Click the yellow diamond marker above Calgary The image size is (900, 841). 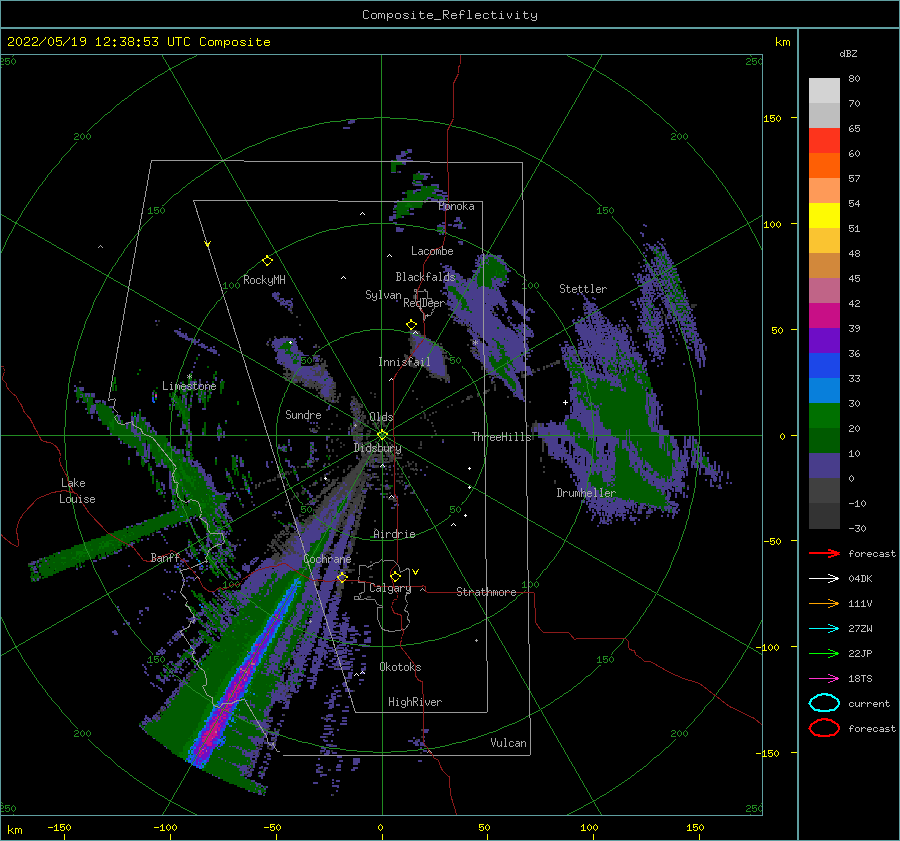[x=395, y=576]
